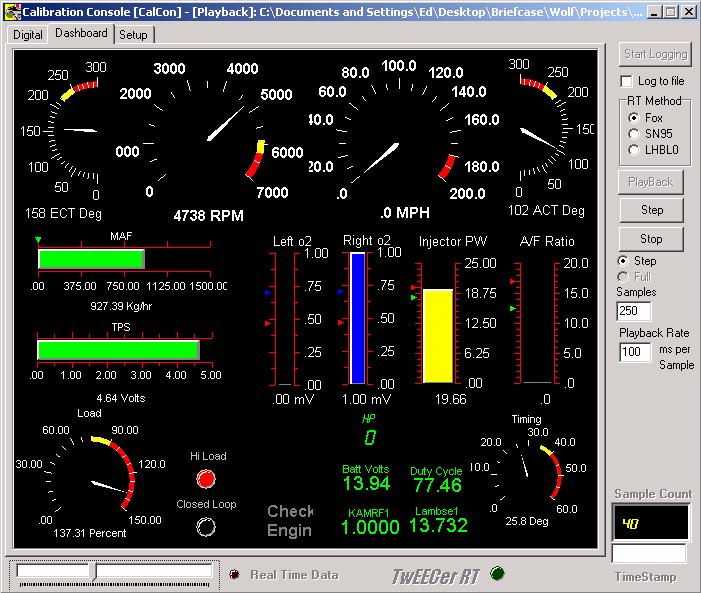Image resolution: width=701 pixels, height=593 pixels.
Task: Click the PlayBack button
Action: (650, 182)
